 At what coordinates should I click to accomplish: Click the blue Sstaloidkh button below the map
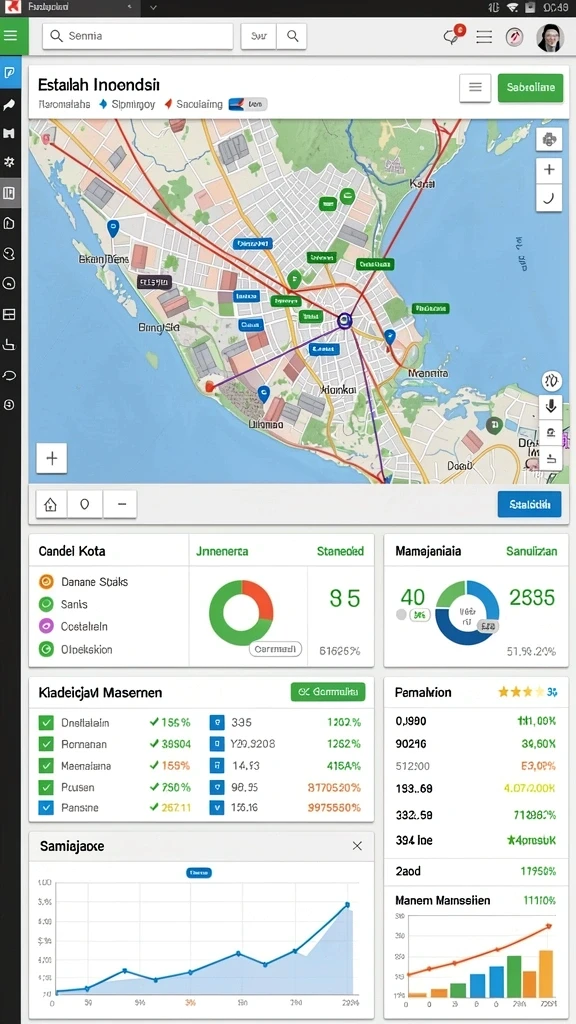click(x=530, y=504)
